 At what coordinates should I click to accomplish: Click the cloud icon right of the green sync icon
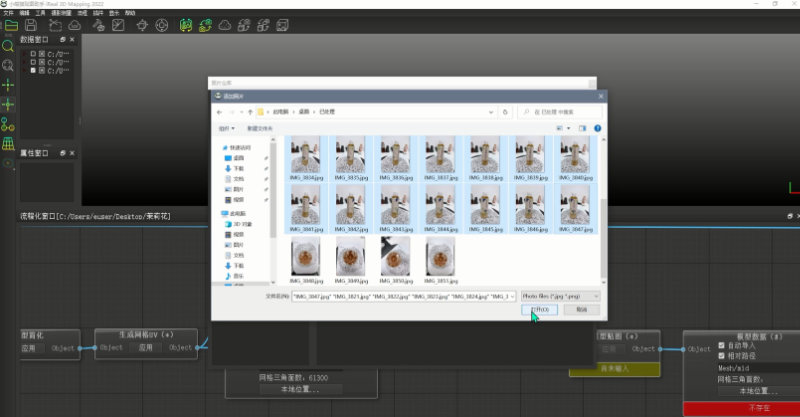225,25
